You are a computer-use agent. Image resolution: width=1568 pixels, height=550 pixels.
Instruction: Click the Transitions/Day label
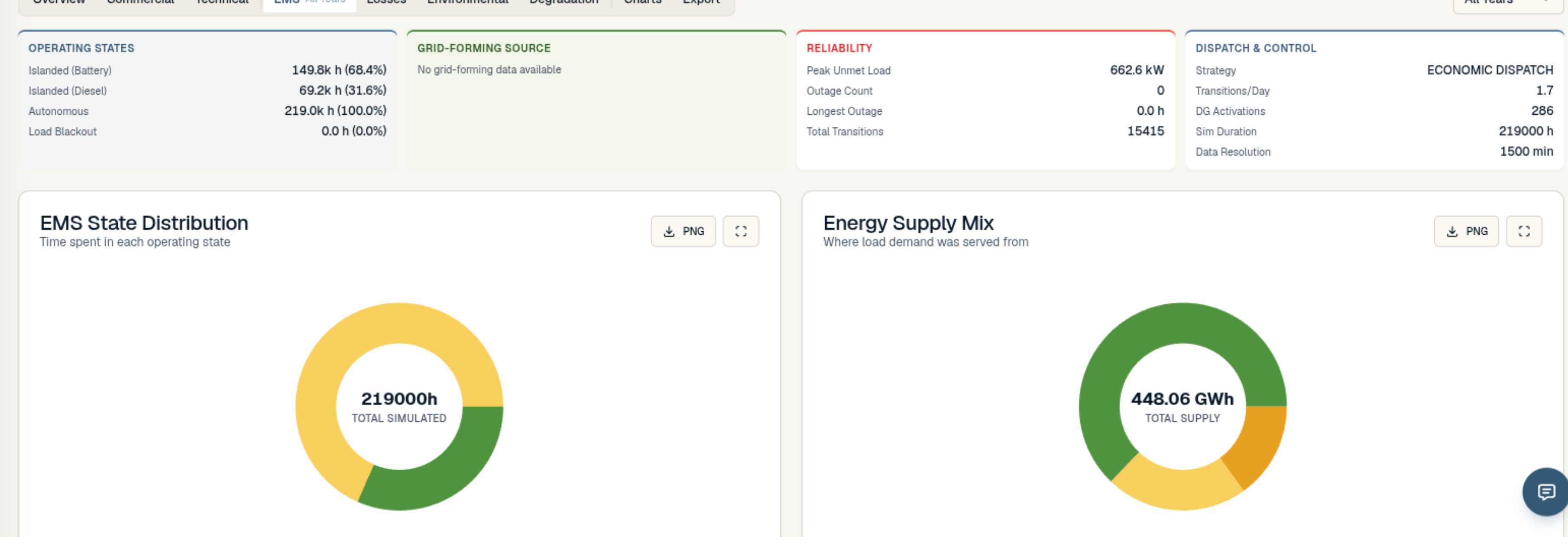(x=1233, y=91)
